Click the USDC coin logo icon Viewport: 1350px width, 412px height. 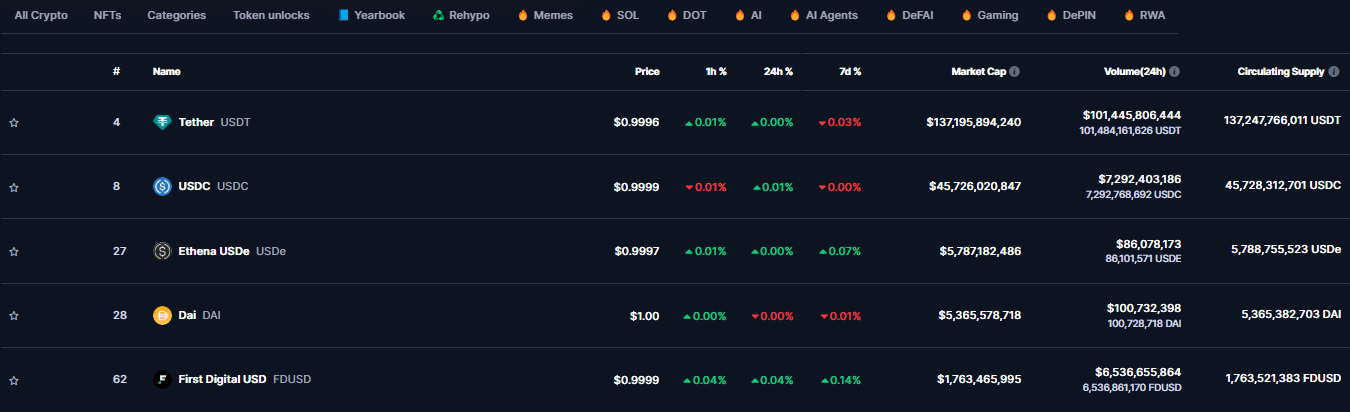pos(162,186)
